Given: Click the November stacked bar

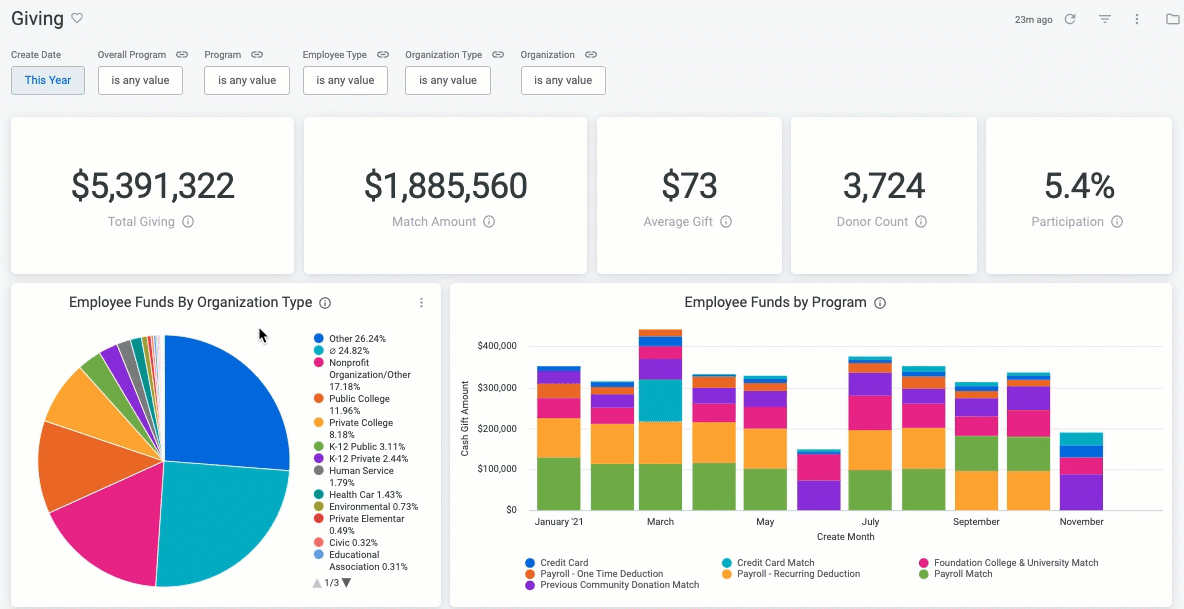Looking at the screenshot, I should point(1081,471).
